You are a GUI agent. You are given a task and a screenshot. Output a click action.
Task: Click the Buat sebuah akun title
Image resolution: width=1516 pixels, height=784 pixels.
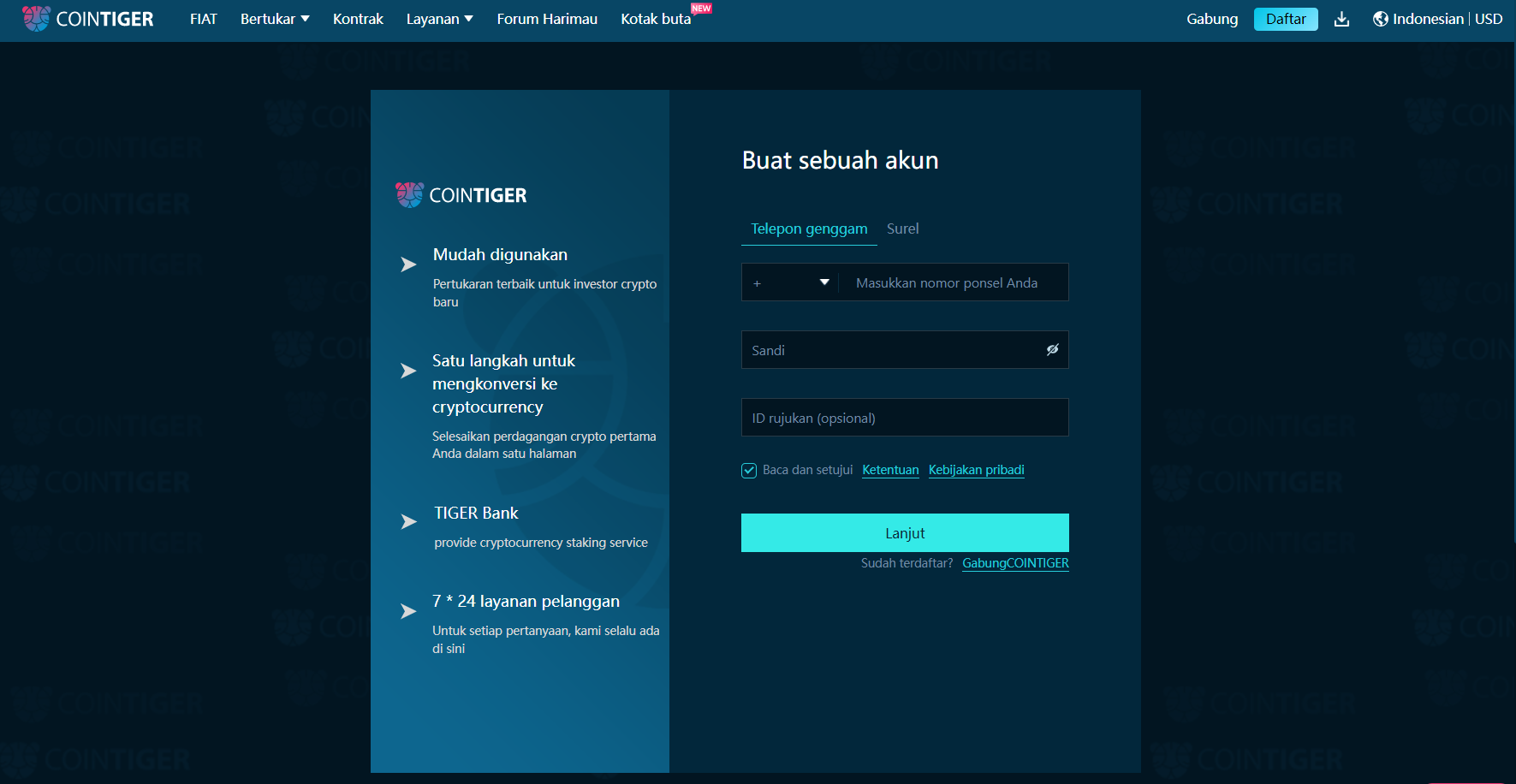(841, 160)
